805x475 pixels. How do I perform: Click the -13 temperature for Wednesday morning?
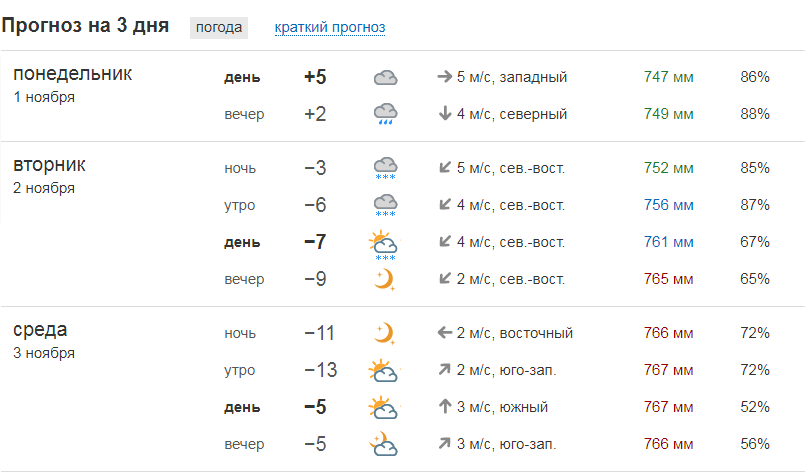tap(320, 370)
